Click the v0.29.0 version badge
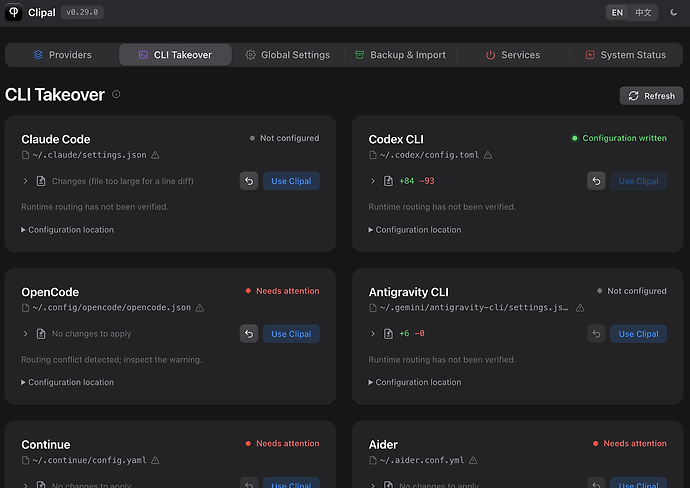The image size is (690, 488). tap(82, 12)
